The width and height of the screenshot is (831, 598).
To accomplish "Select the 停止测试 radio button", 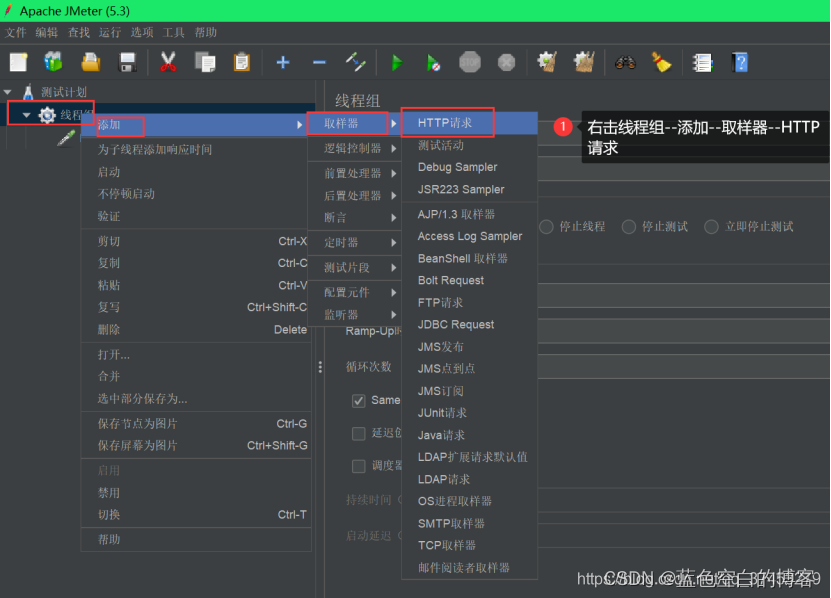I will pos(629,227).
